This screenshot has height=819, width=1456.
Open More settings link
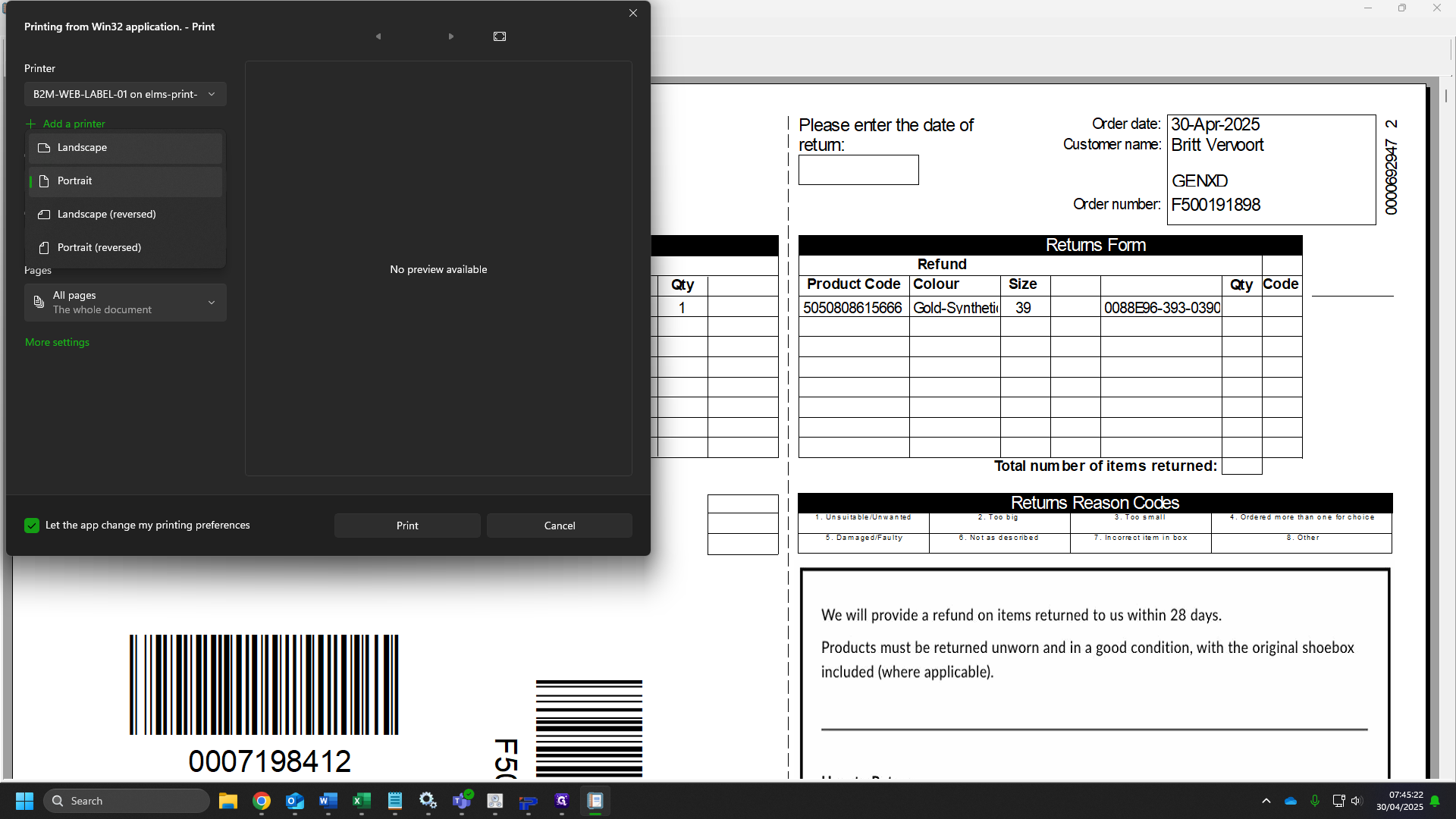(x=57, y=342)
